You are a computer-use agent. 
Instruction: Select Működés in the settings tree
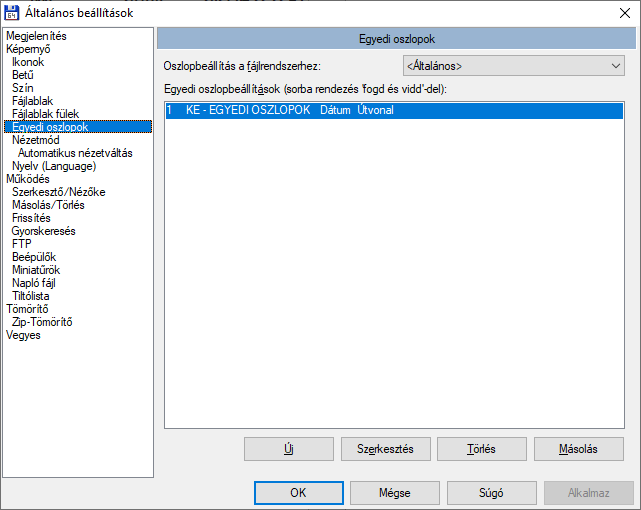point(28,179)
